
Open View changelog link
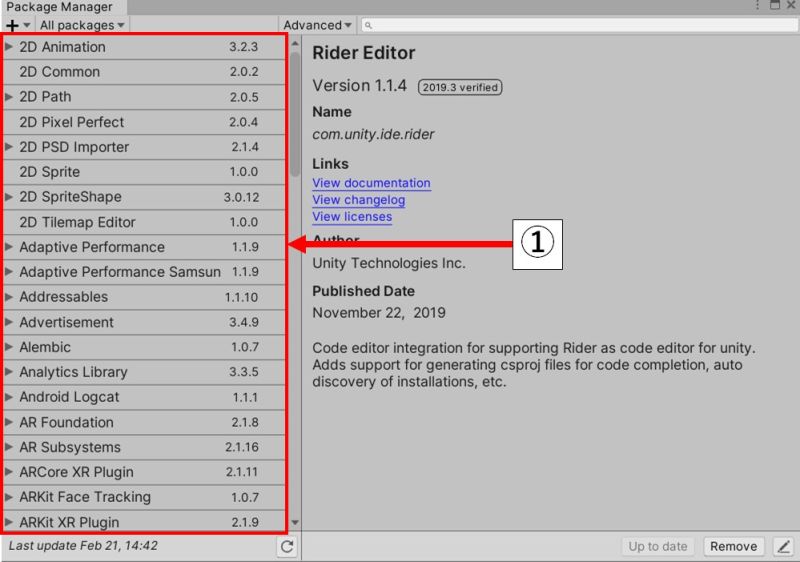[x=359, y=199]
